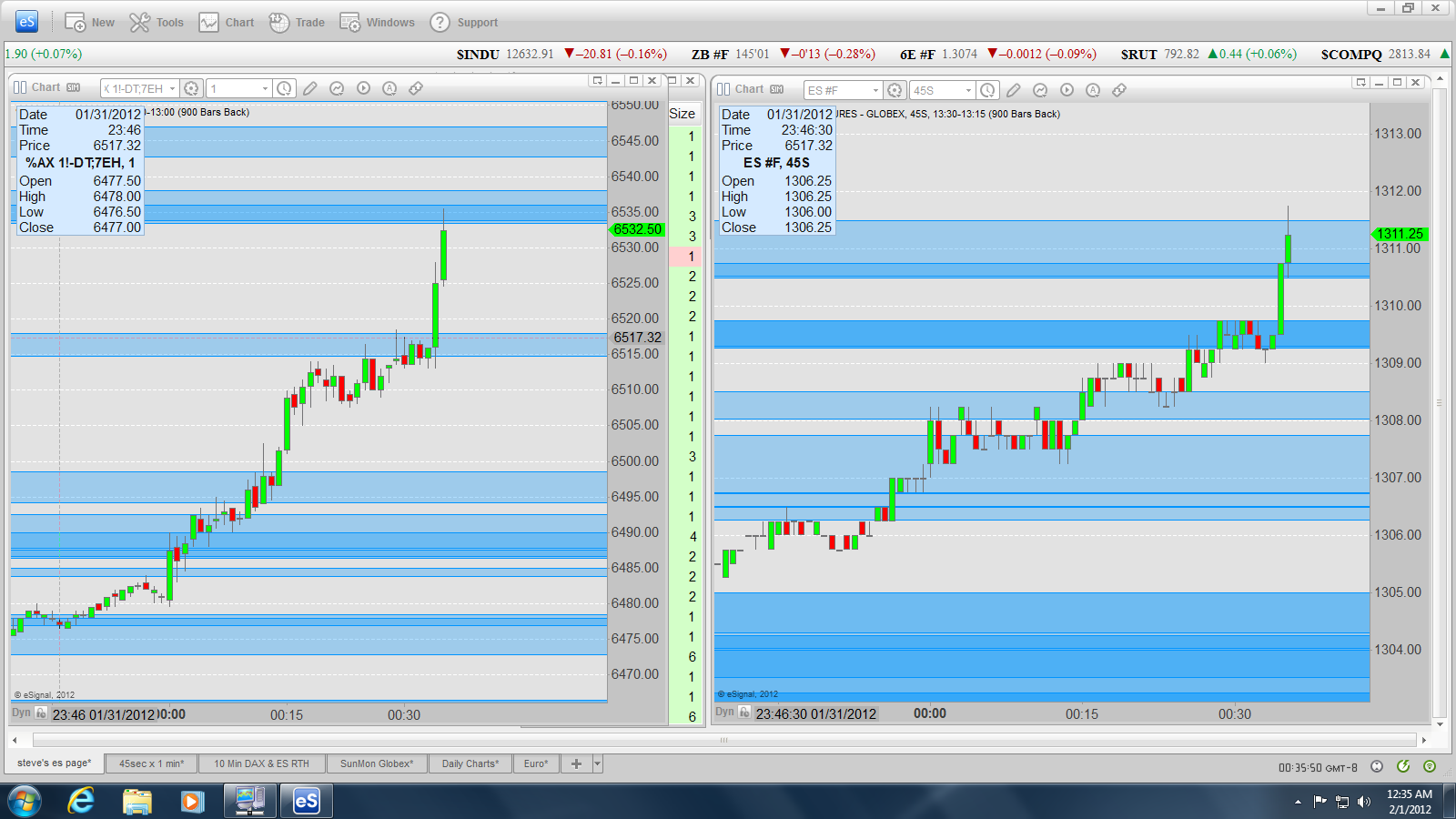This screenshot has width=1456, height=819.
Task: Open symbol dropdown showing ES #F
Action: point(876,90)
